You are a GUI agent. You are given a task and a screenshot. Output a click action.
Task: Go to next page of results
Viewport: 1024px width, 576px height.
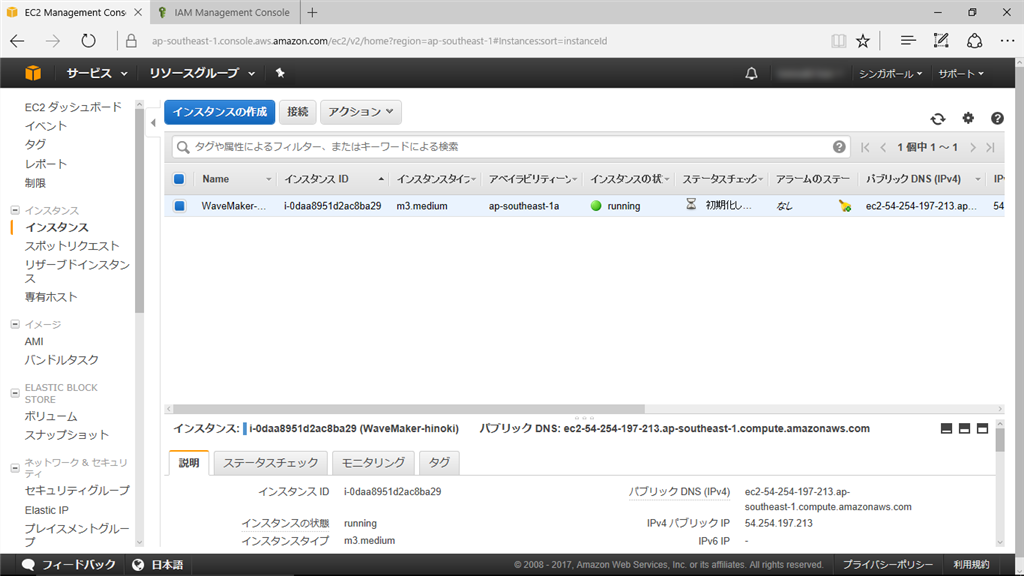(x=972, y=148)
